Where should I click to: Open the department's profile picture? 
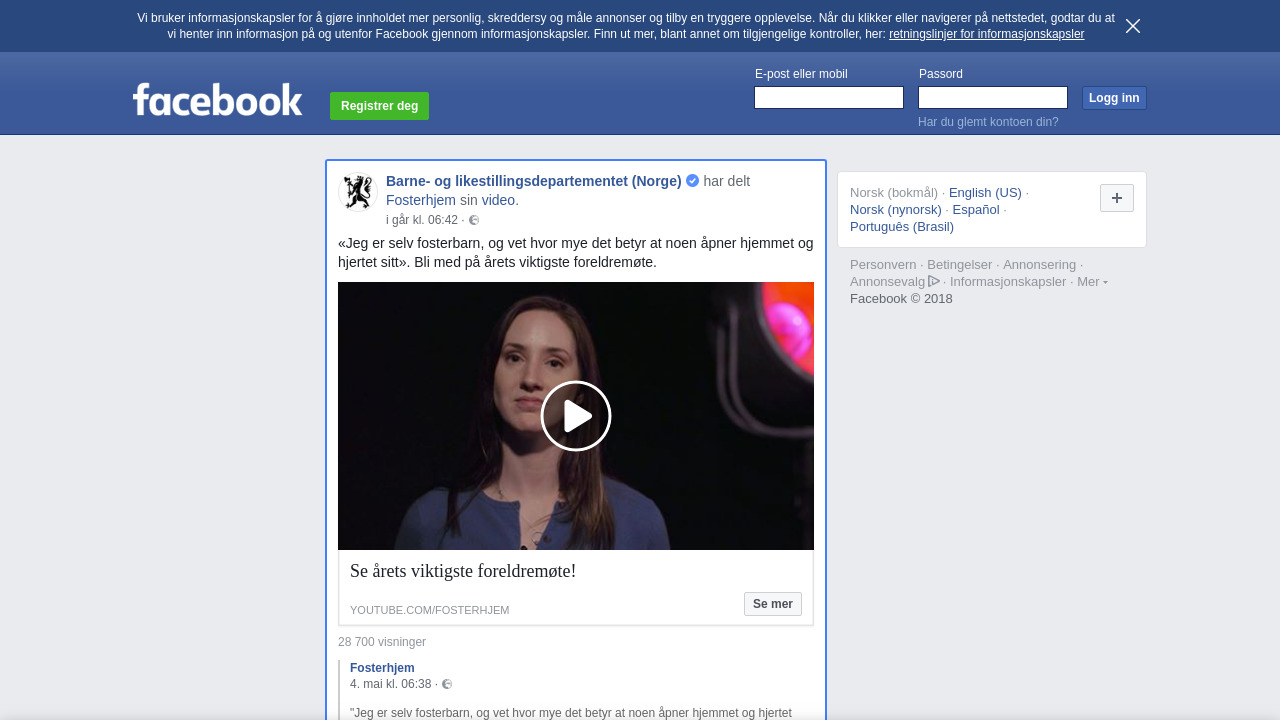[x=357, y=193]
